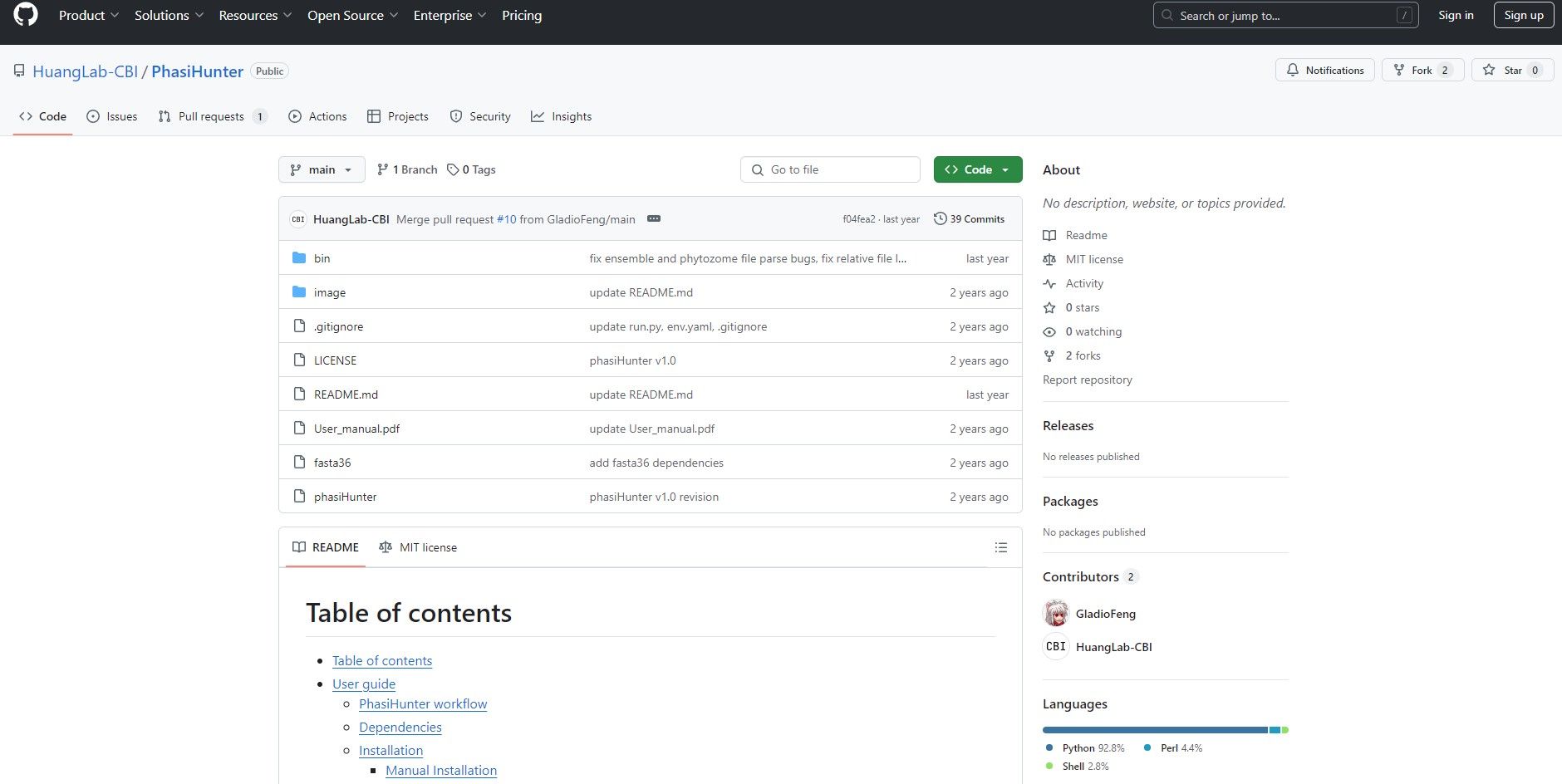This screenshot has width=1562, height=784.
Task: Switch to the Issues tab
Action: [112, 116]
